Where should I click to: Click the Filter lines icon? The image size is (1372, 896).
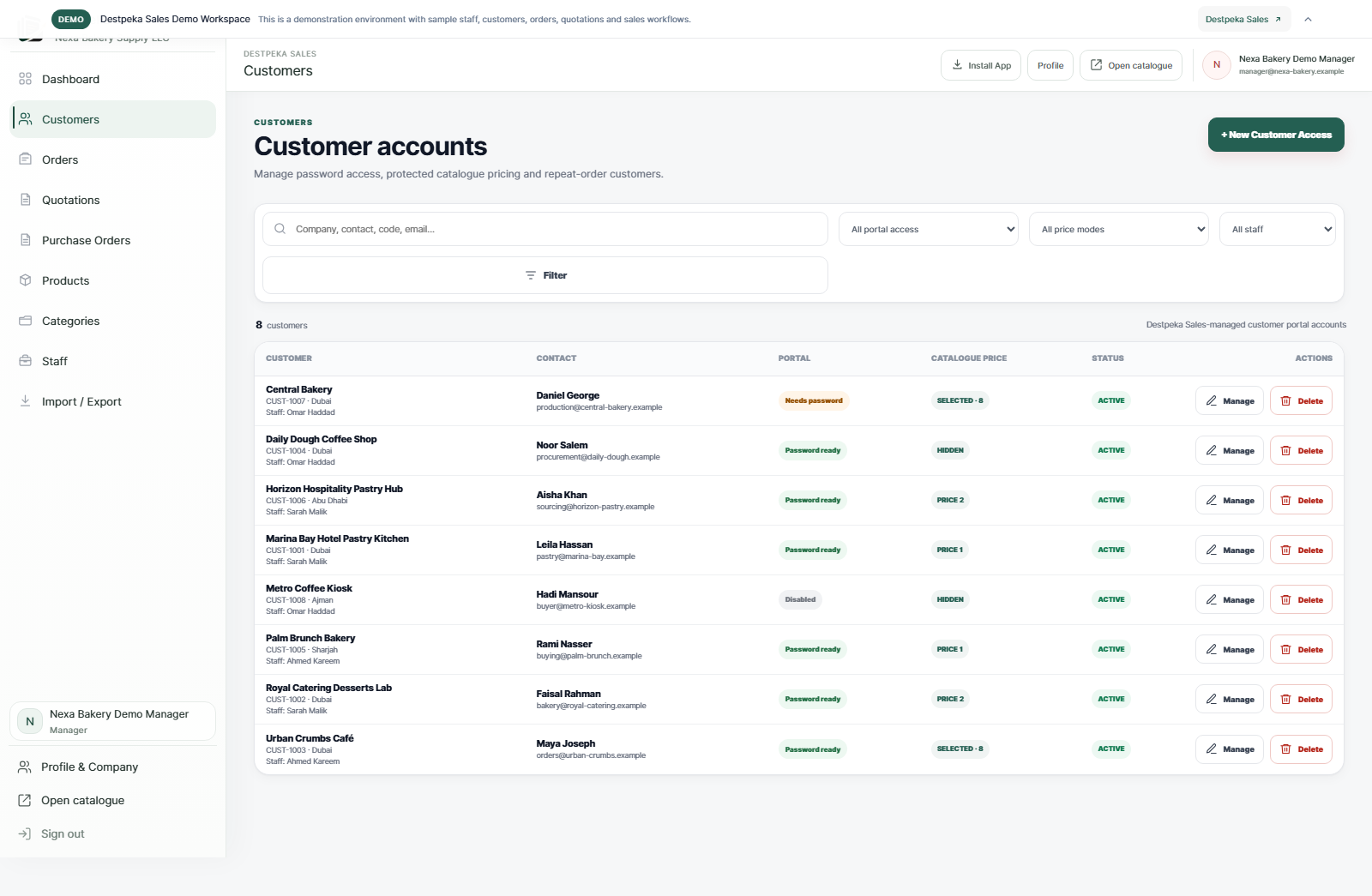[x=531, y=275]
